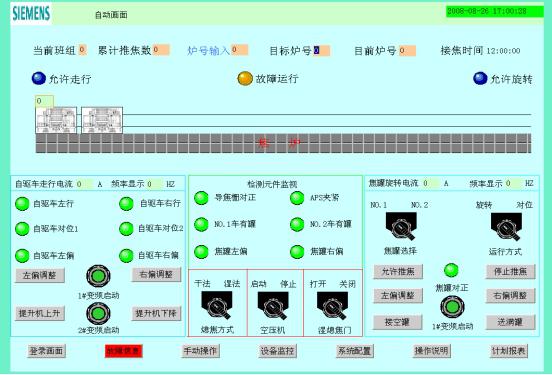The image size is (552, 375).
Task: Click the green 焦罐右偏 lamp
Action: [x=297, y=252]
